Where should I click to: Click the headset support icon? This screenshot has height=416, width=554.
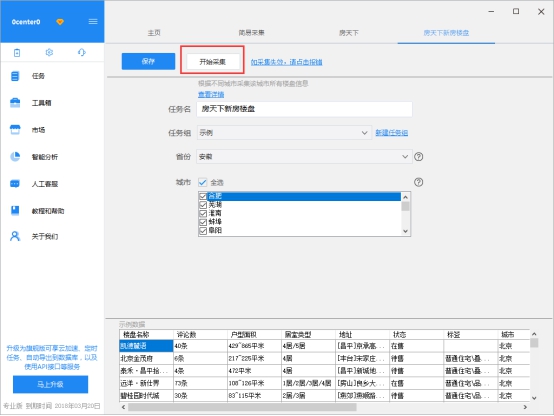(82, 52)
